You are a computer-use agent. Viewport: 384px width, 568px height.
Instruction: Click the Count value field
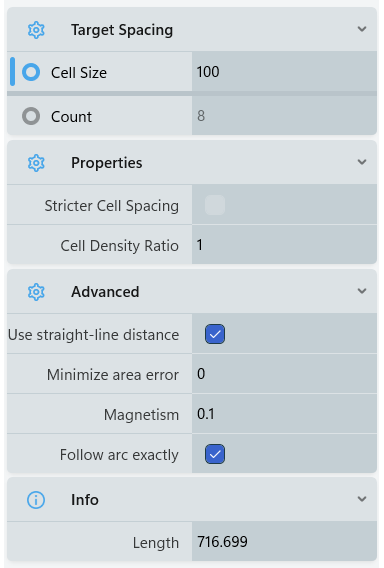coord(284,116)
